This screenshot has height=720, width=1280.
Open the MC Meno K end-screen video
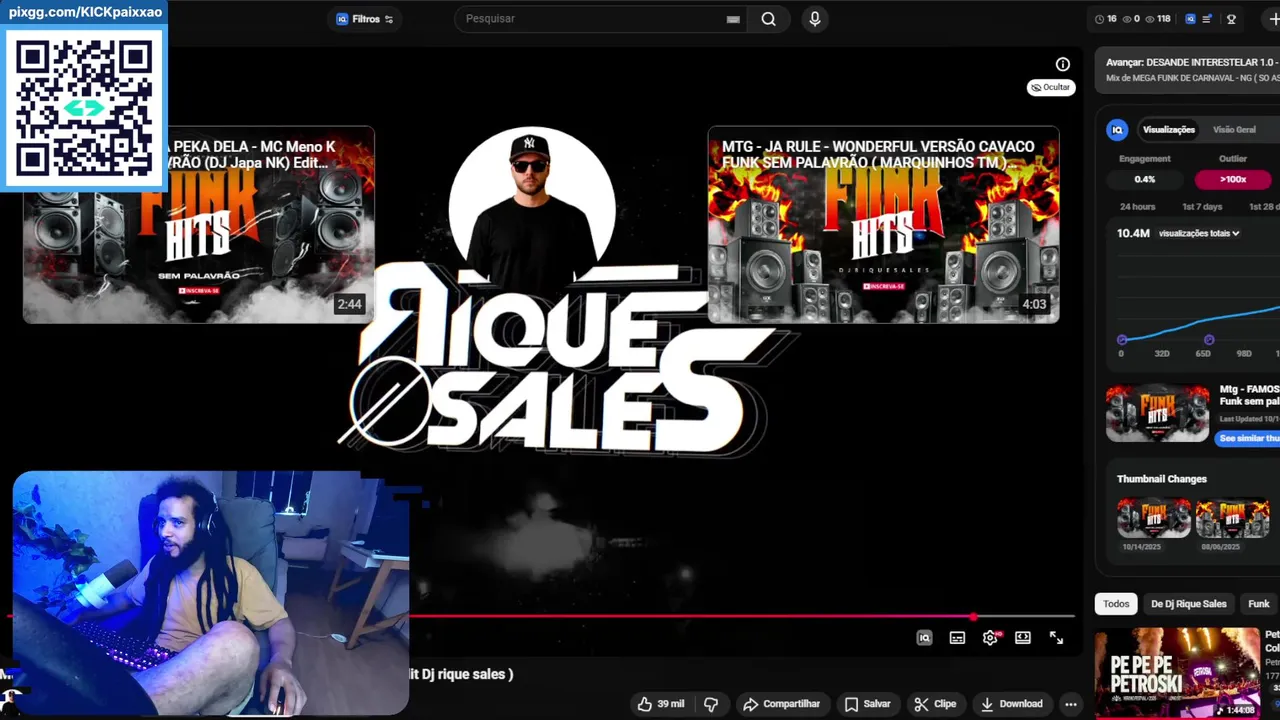point(199,224)
